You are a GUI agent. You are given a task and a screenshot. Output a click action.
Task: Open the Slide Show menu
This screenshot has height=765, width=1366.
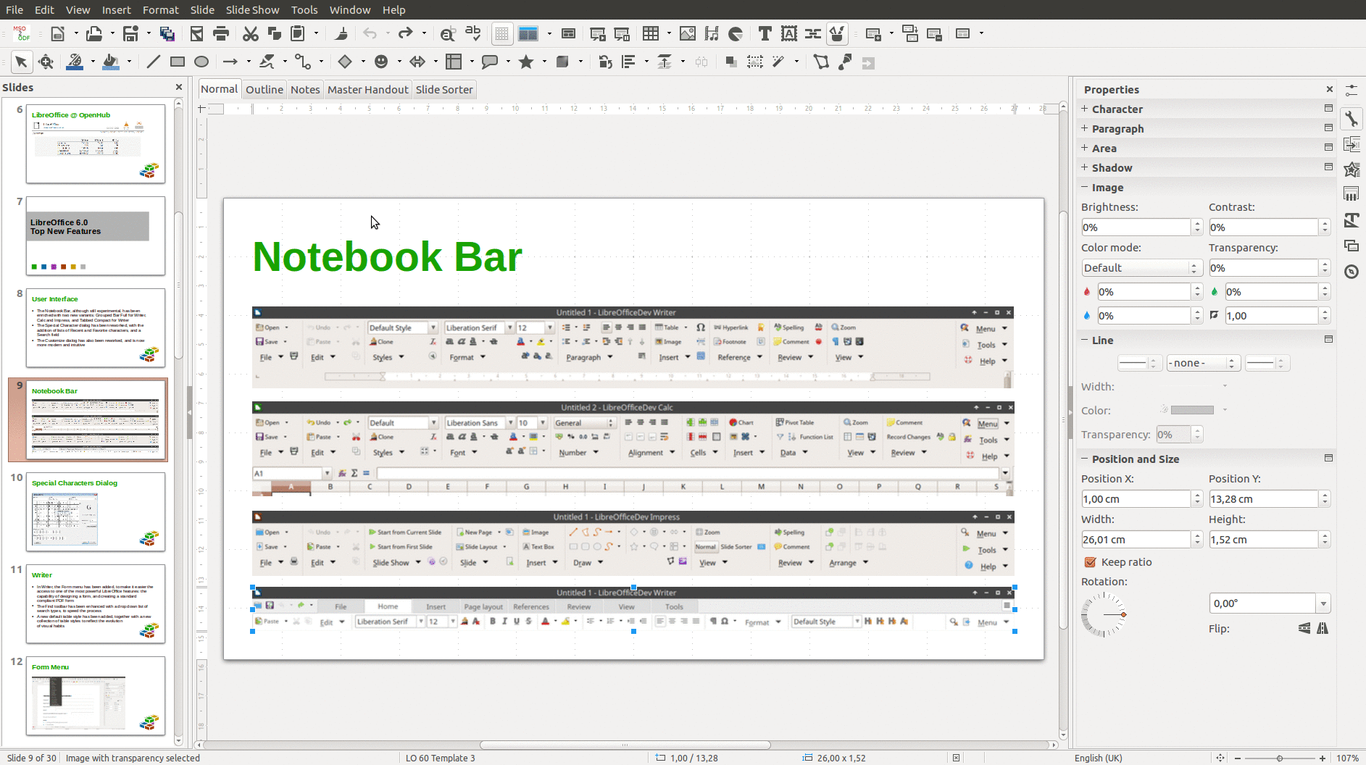(x=252, y=9)
